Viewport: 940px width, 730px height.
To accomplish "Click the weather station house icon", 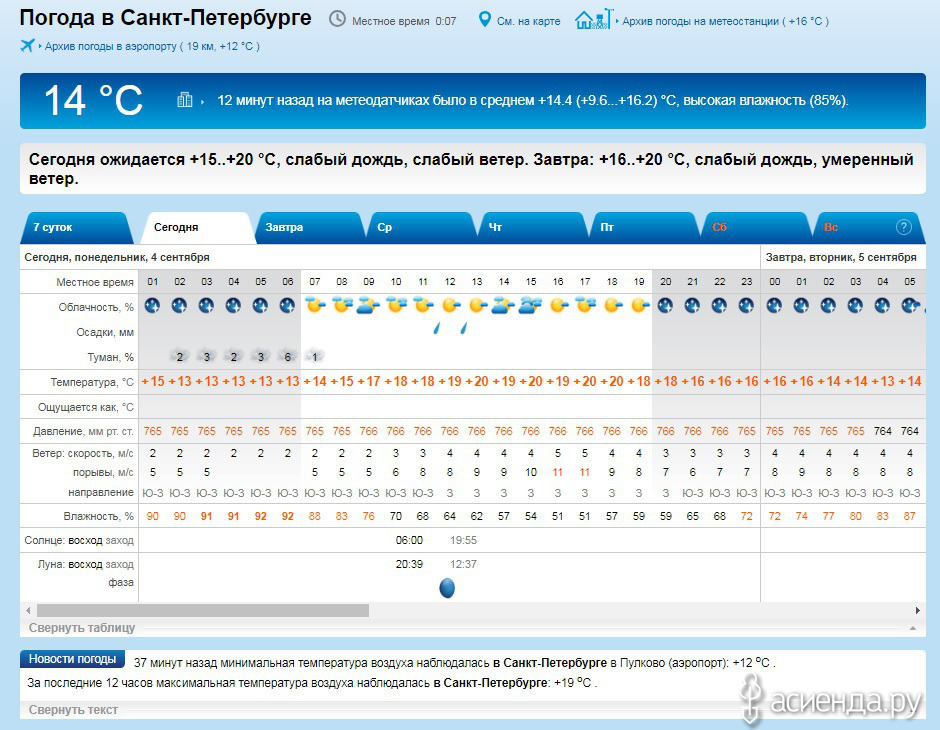I will click(x=593, y=19).
